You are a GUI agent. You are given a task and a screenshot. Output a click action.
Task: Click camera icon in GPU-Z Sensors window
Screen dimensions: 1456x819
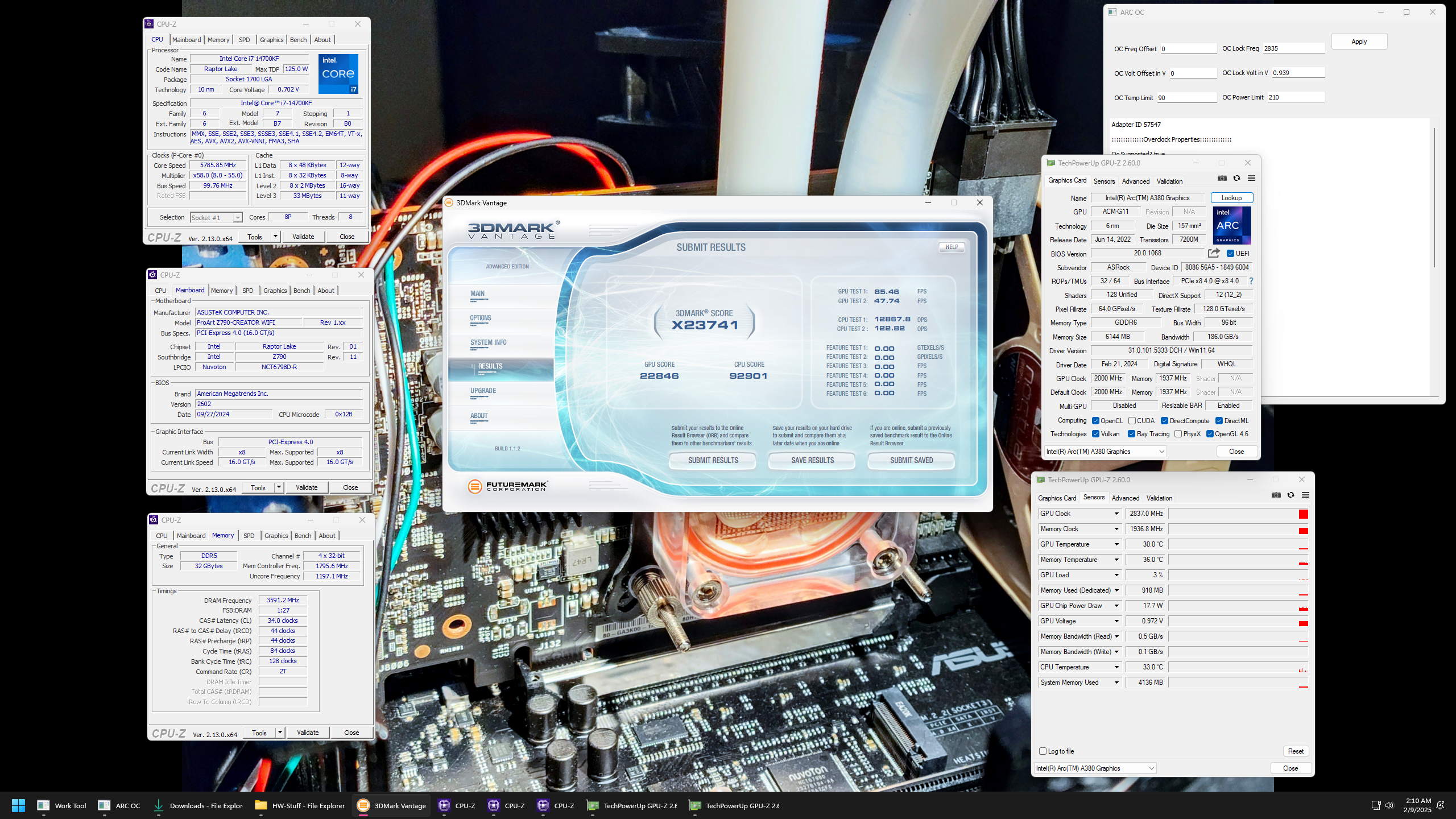point(1276,495)
